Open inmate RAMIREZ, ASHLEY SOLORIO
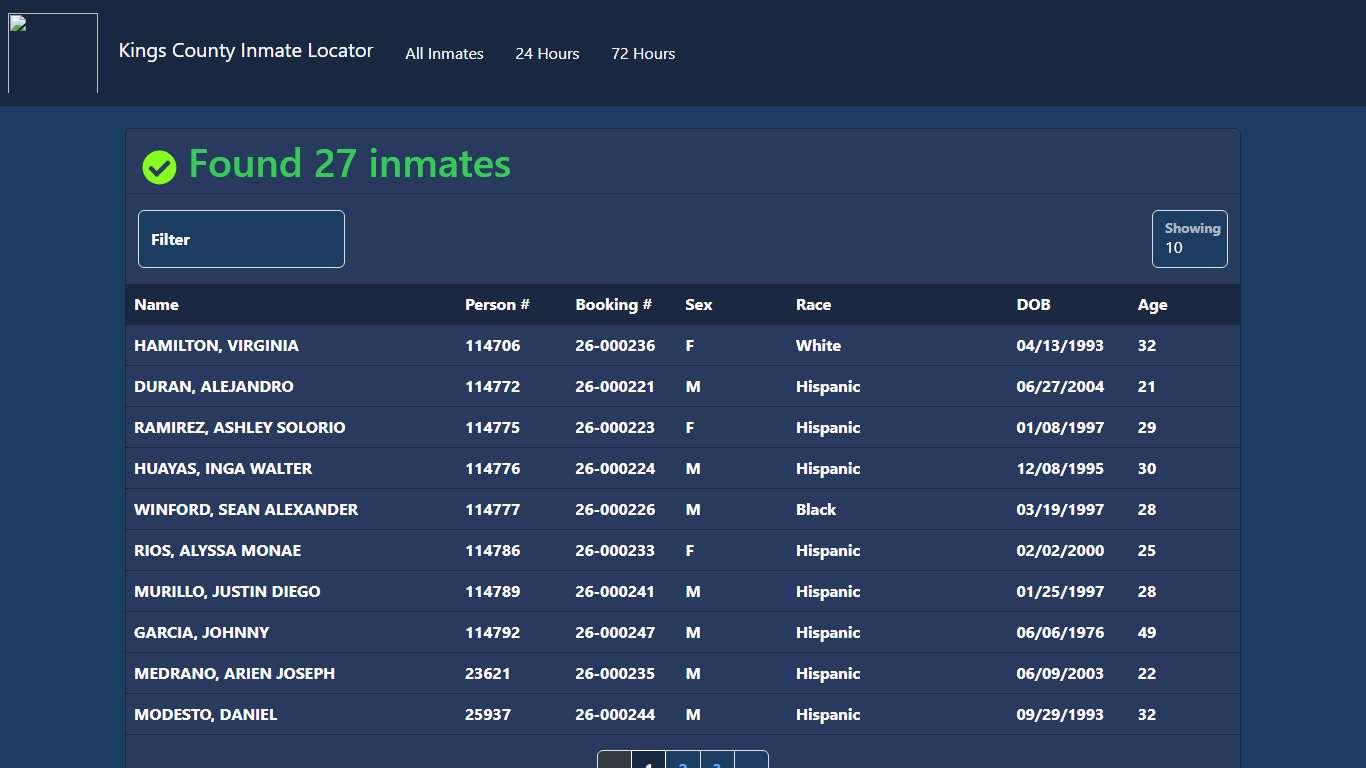This screenshot has height=768, width=1366. [240, 427]
